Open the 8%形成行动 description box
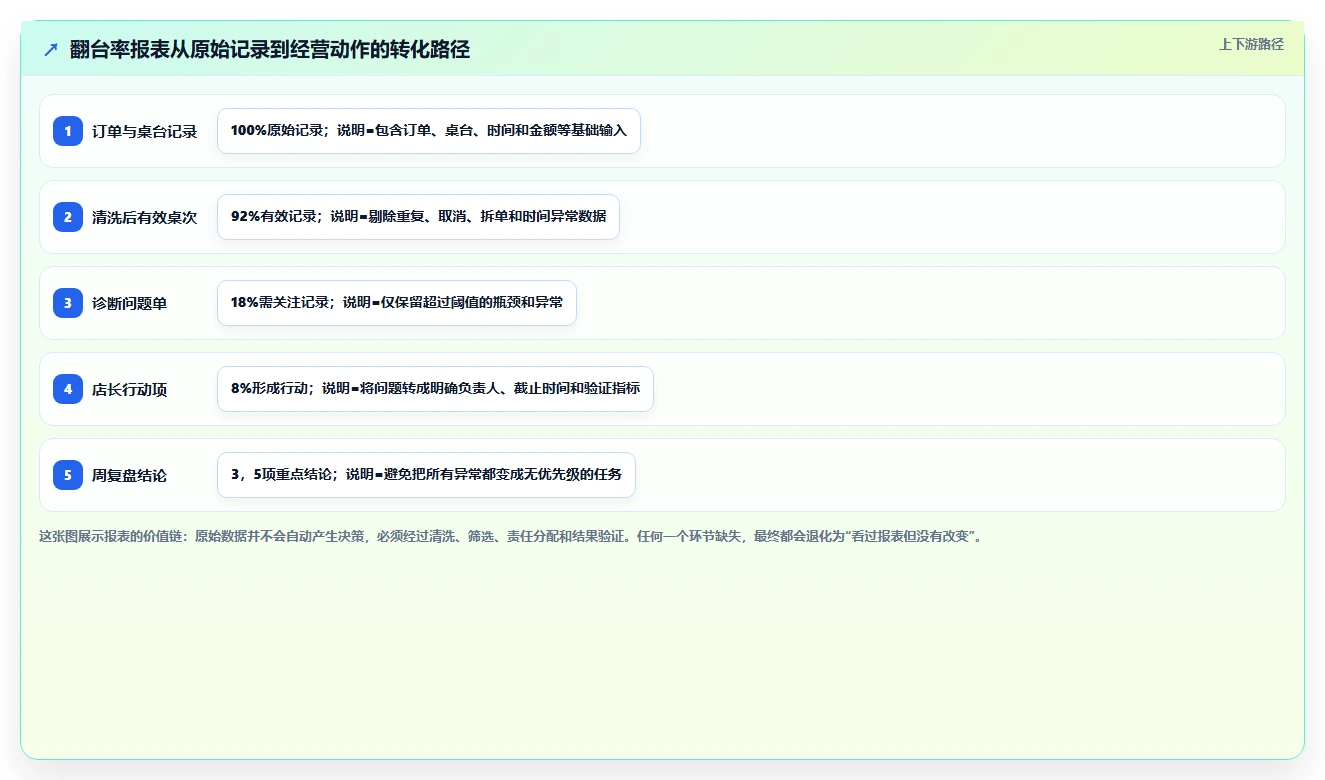The height and width of the screenshot is (780, 1325). tap(435, 389)
